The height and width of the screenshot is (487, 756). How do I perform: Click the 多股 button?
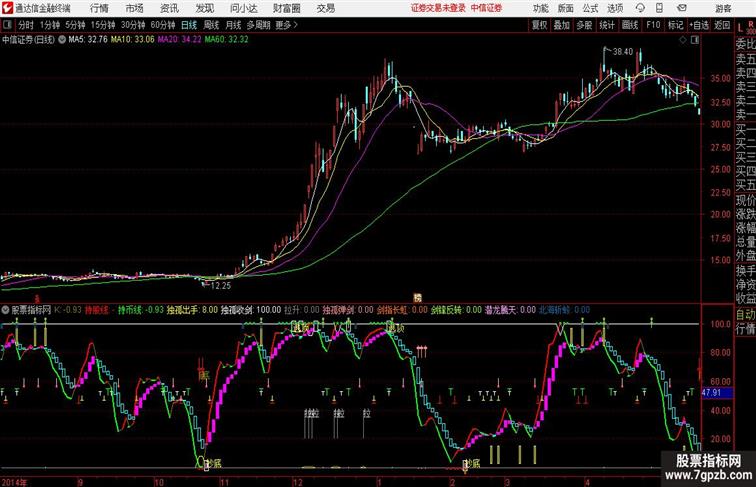(584, 25)
